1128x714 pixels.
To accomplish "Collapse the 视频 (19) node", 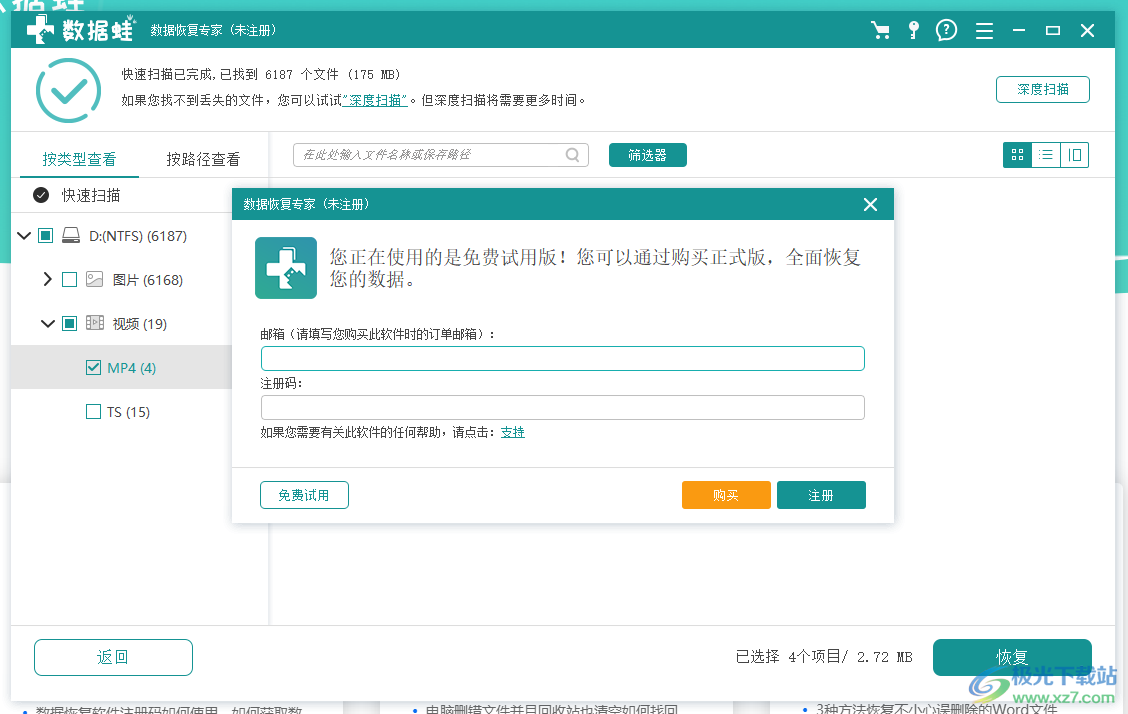I will click(47, 324).
